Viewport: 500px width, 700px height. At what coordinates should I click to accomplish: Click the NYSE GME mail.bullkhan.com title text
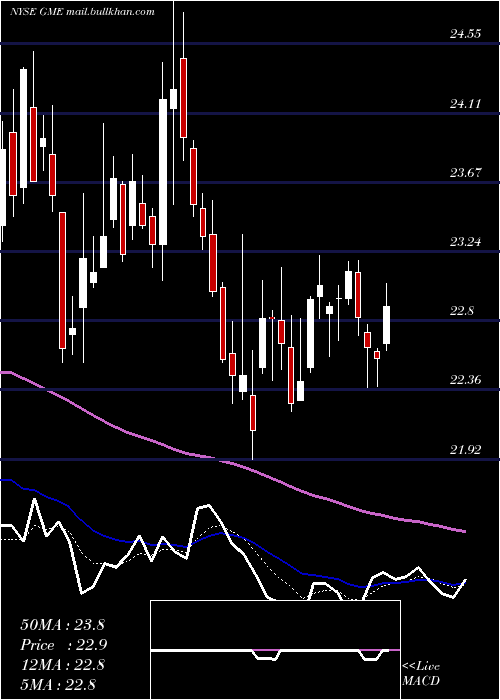82,12
